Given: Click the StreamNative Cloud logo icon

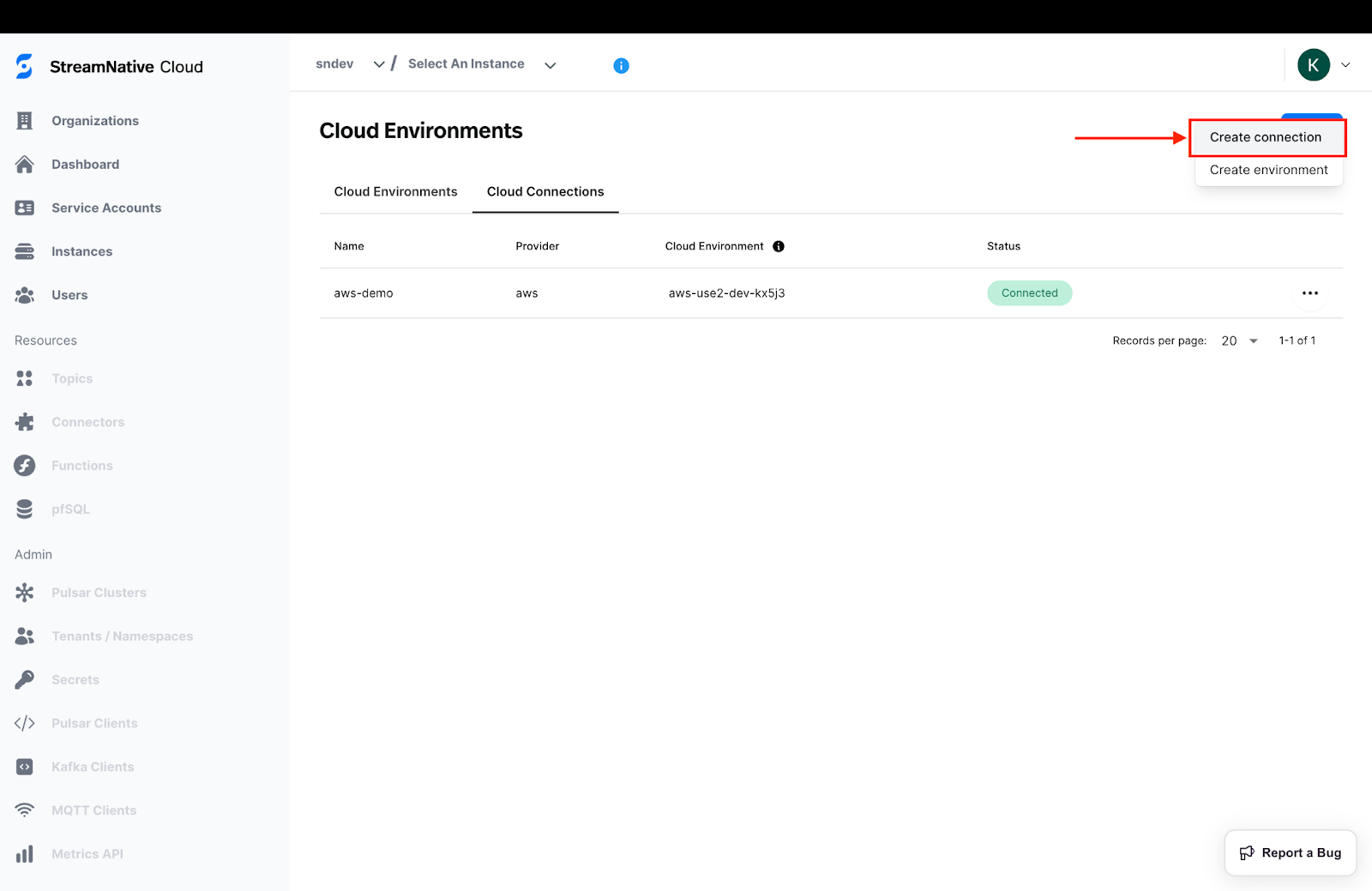Looking at the screenshot, I should 25,66.
